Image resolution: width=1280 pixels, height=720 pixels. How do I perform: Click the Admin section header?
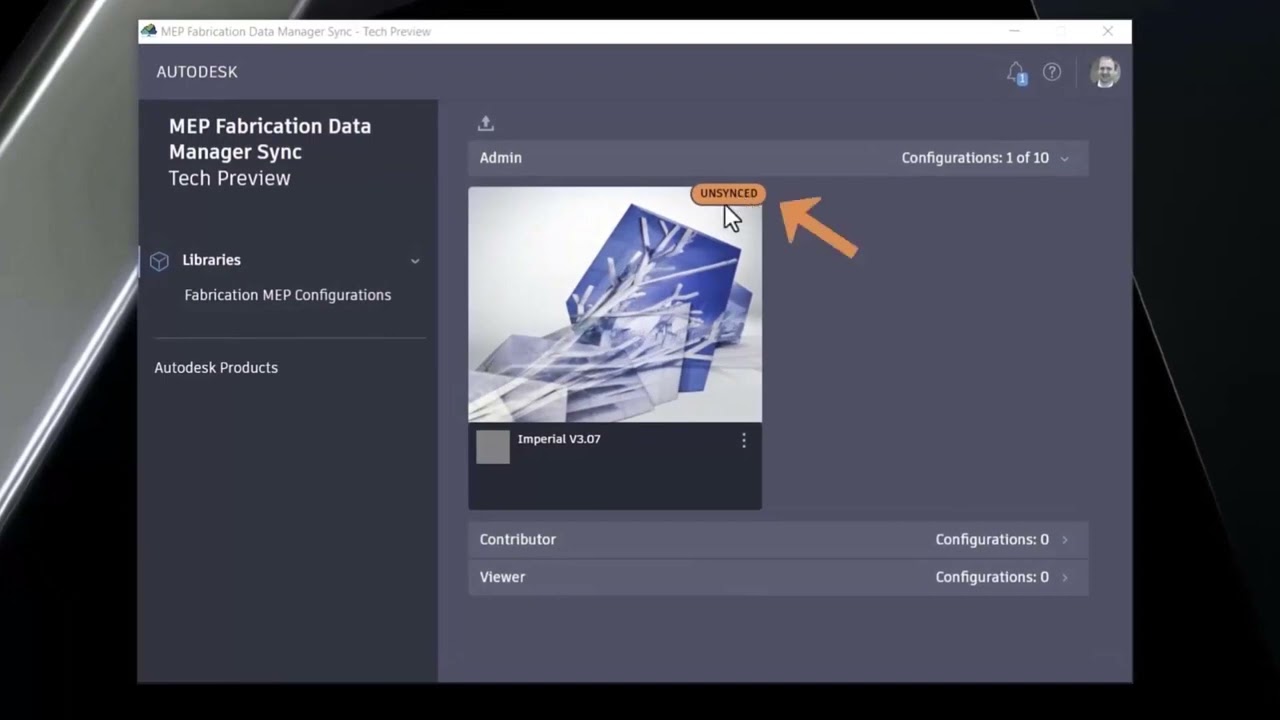pos(778,158)
